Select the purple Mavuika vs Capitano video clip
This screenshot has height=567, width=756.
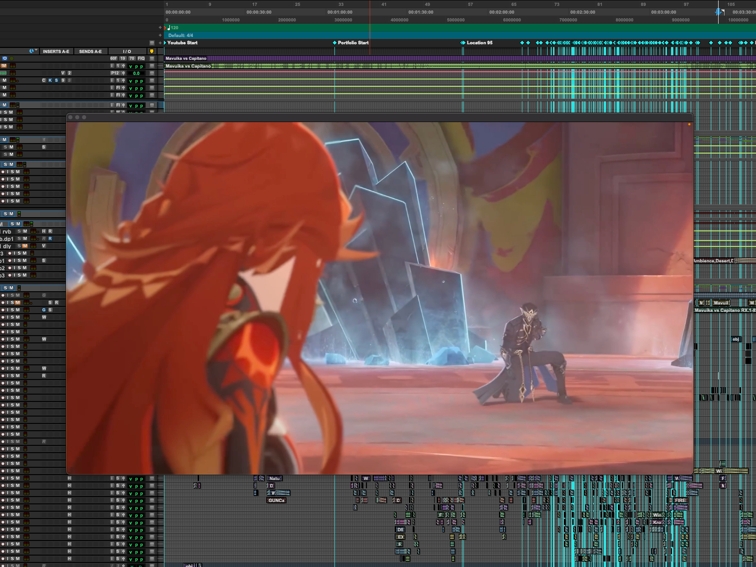tap(460, 58)
